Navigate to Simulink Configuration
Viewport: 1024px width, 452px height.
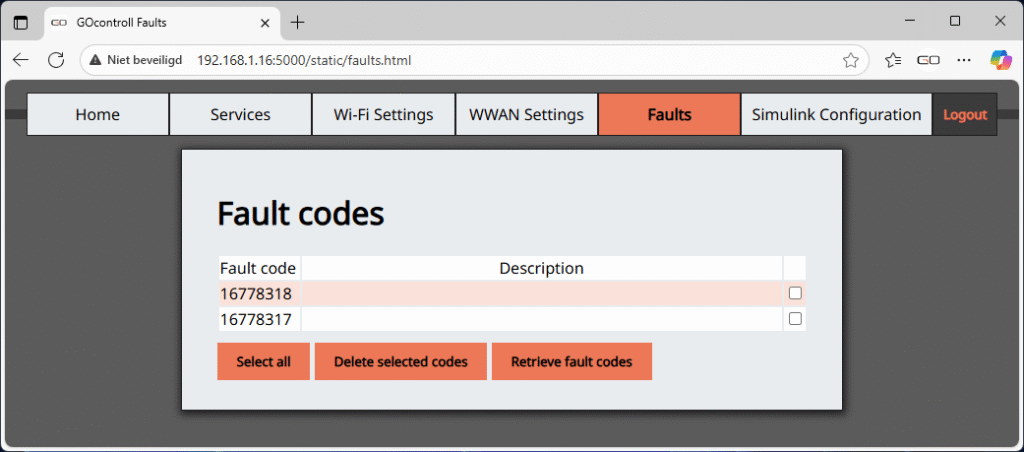click(836, 115)
